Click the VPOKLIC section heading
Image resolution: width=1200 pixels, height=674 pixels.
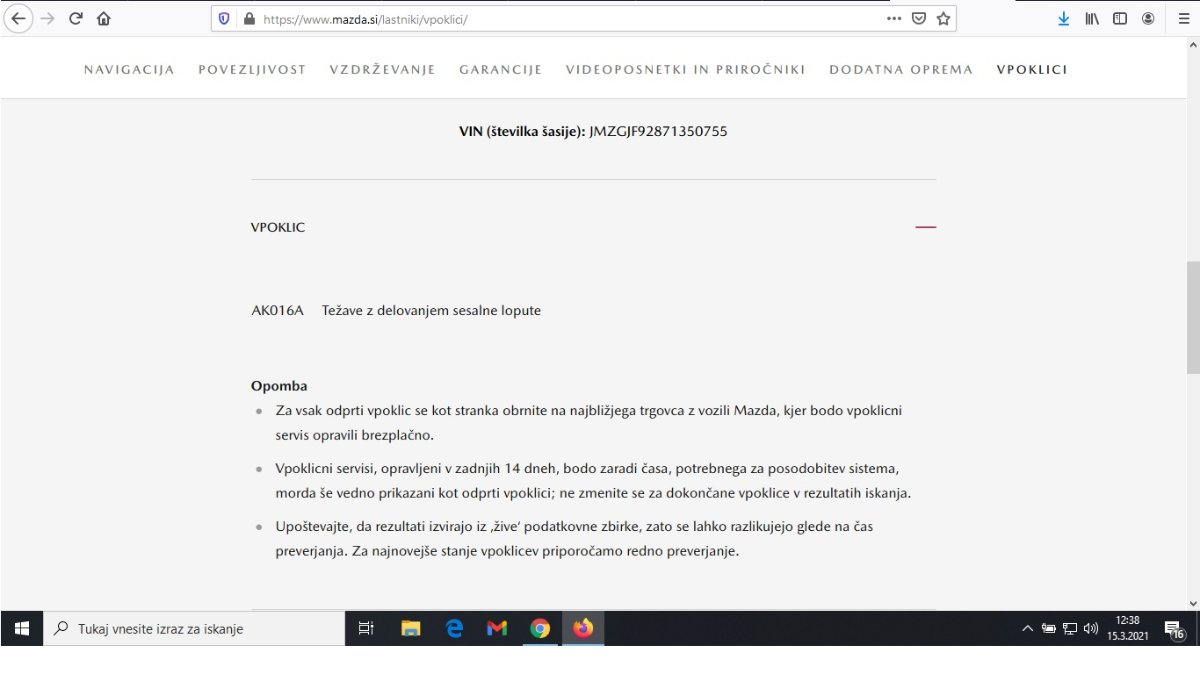tap(278, 227)
